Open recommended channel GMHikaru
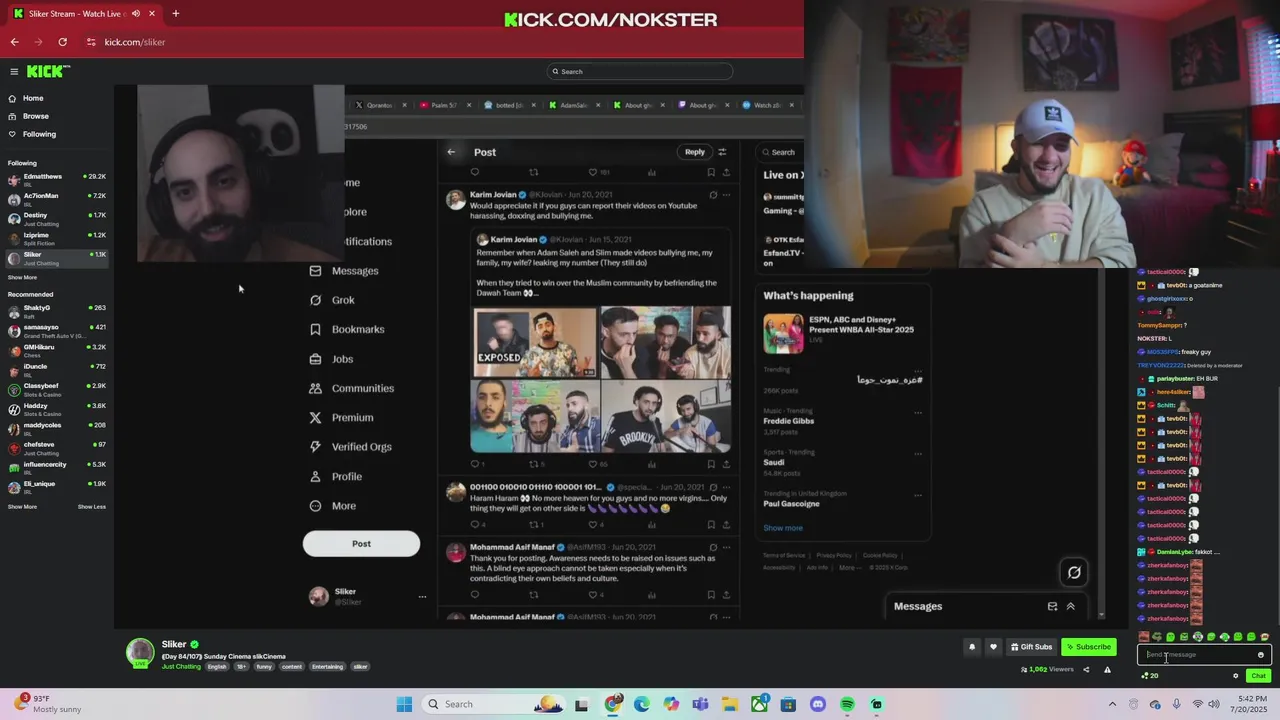Screen dimensions: 1280x720 coord(57,350)
